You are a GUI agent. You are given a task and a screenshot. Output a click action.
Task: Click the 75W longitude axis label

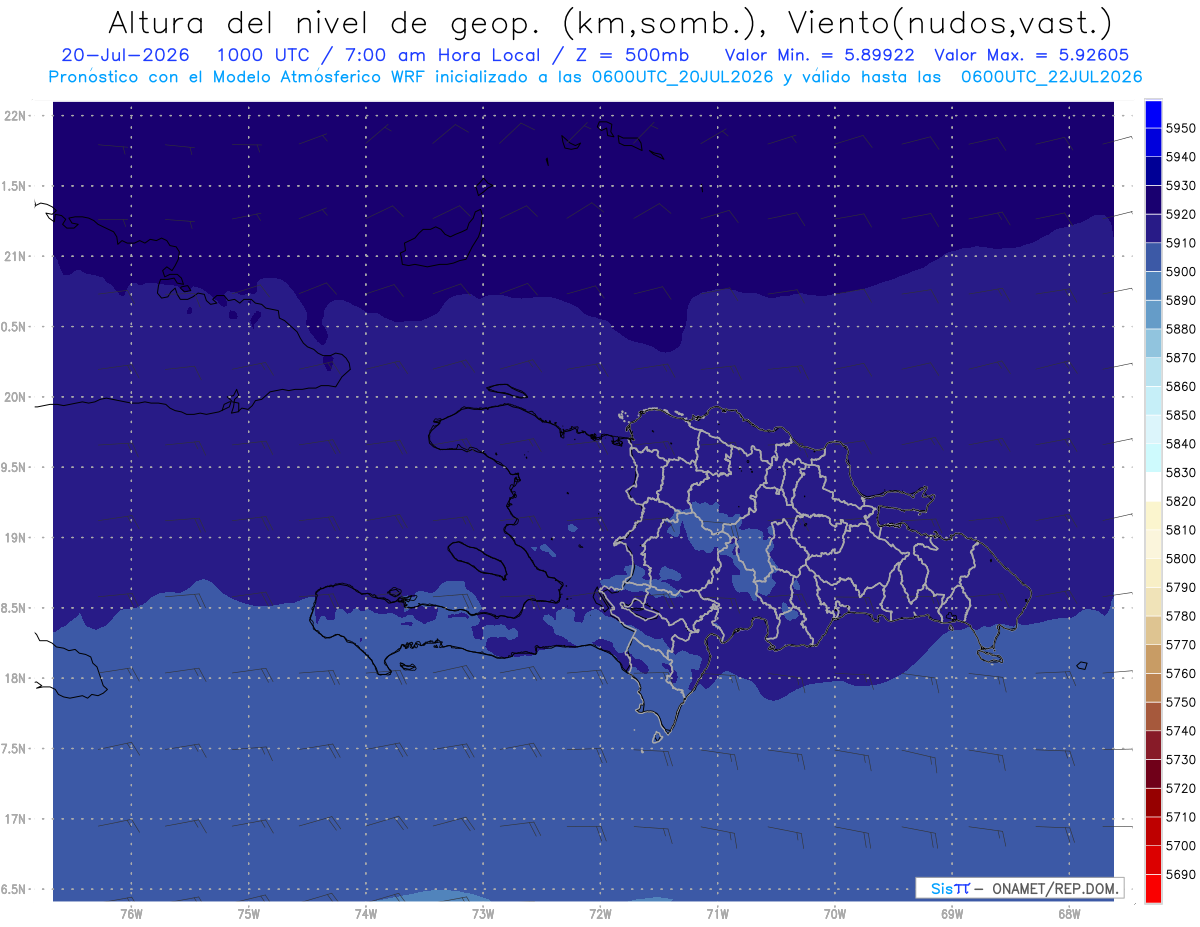[249, 914]
